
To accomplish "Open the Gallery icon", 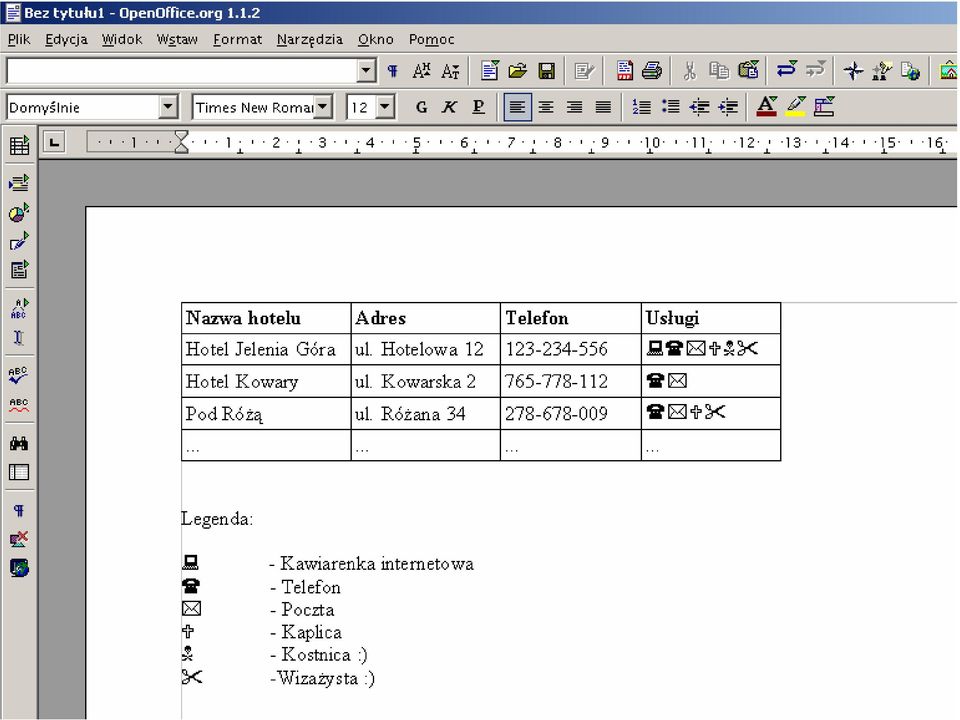I will coord(948,71).
